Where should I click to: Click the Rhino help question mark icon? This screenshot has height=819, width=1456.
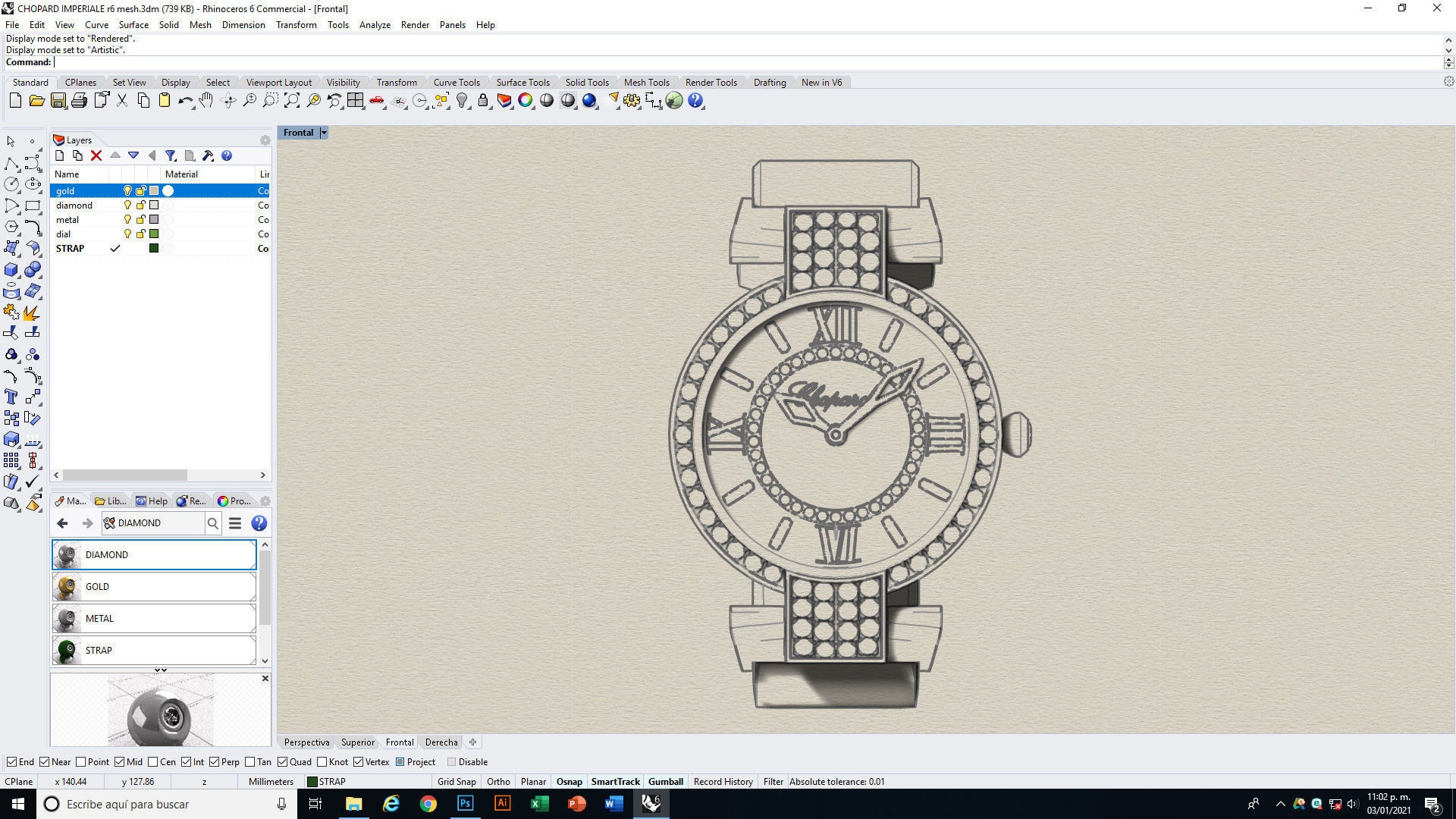coord(695,100)
